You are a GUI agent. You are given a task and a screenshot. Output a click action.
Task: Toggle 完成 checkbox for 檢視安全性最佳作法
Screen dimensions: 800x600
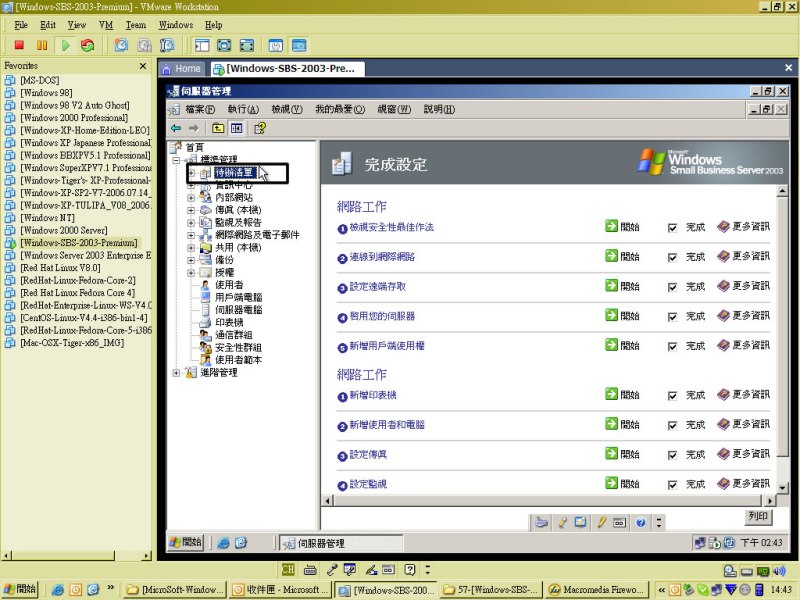tap(672, 228)
